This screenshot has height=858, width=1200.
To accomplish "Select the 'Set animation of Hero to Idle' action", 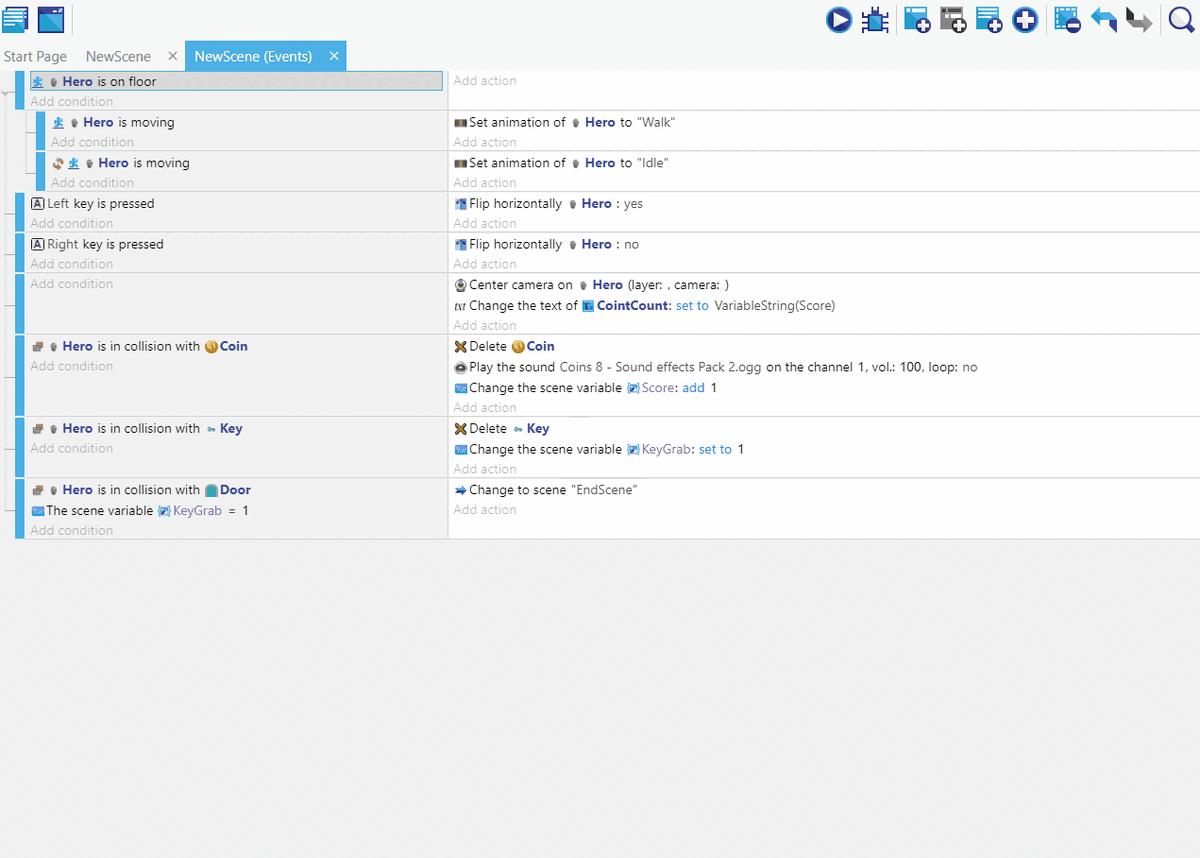I will tap(559, 163).
